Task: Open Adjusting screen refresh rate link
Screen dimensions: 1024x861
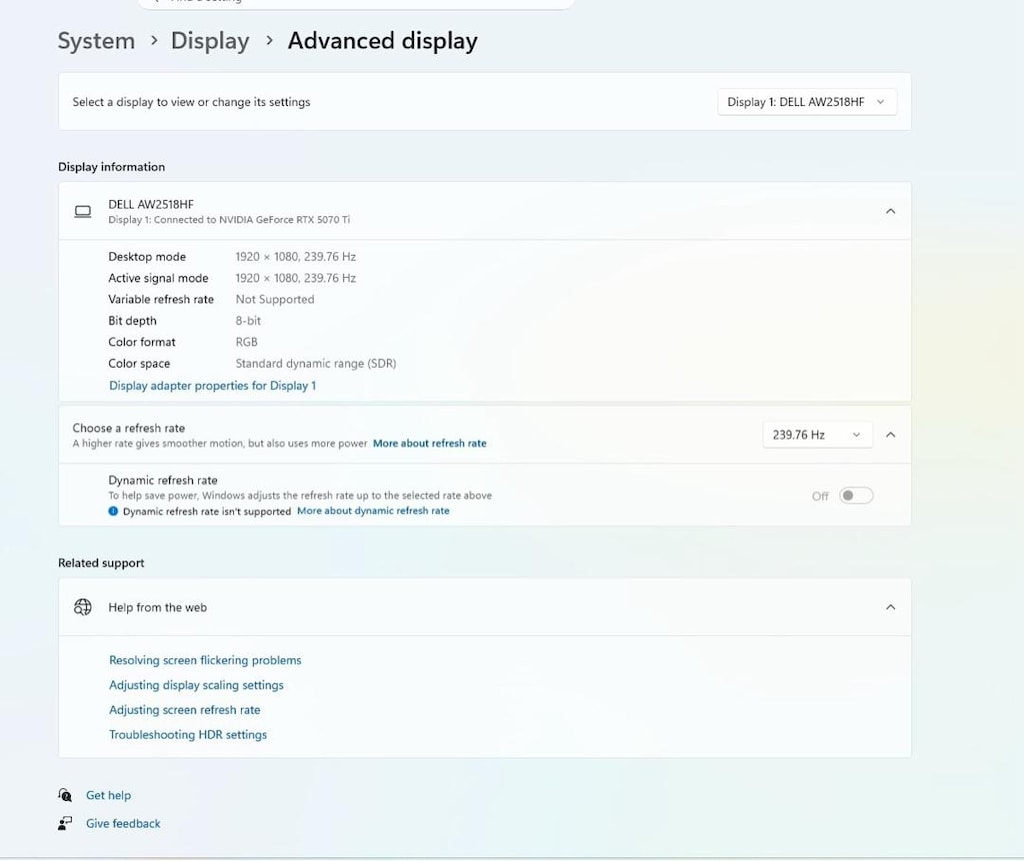Action: 185,709
